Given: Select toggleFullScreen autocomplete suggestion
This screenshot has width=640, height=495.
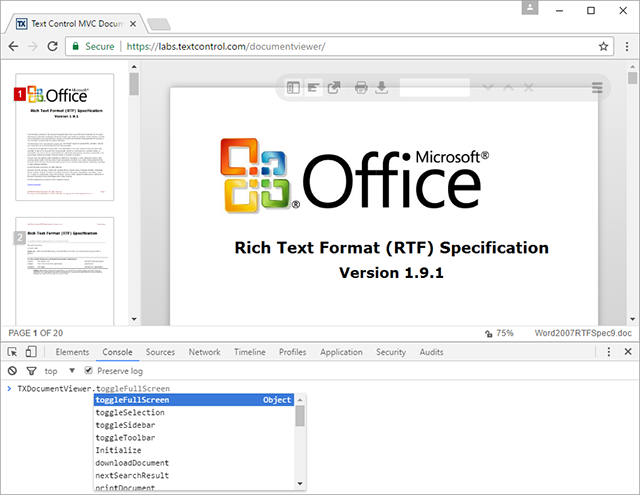Looking at the screenshot, I should click(x=194, y=400).
